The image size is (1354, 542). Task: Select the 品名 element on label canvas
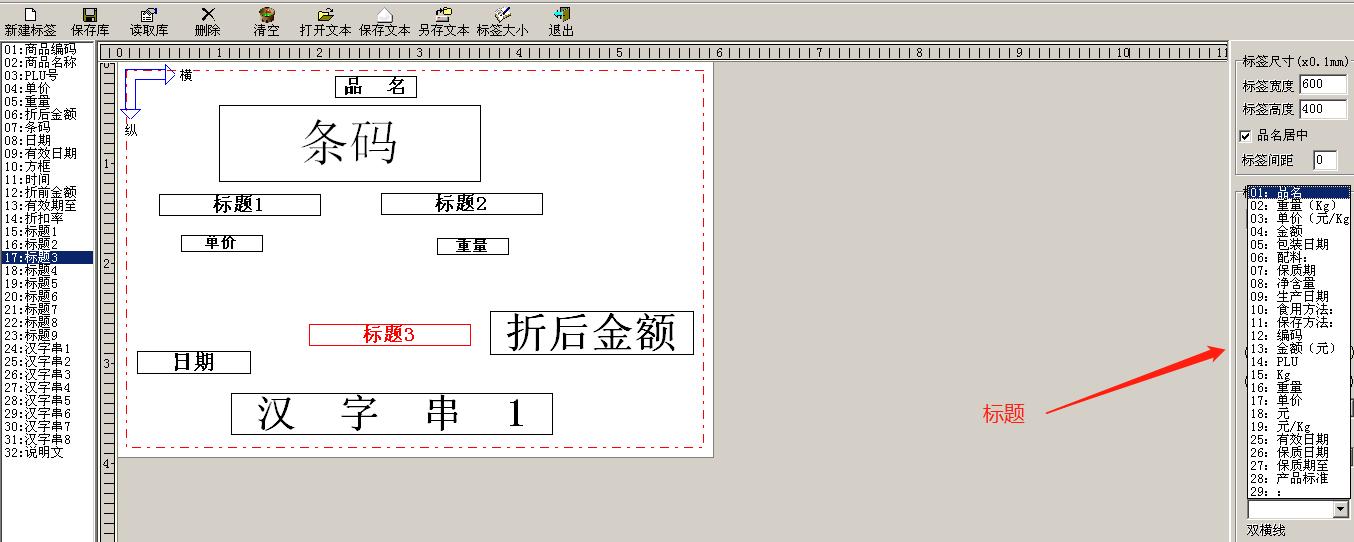tap(376, 87)
